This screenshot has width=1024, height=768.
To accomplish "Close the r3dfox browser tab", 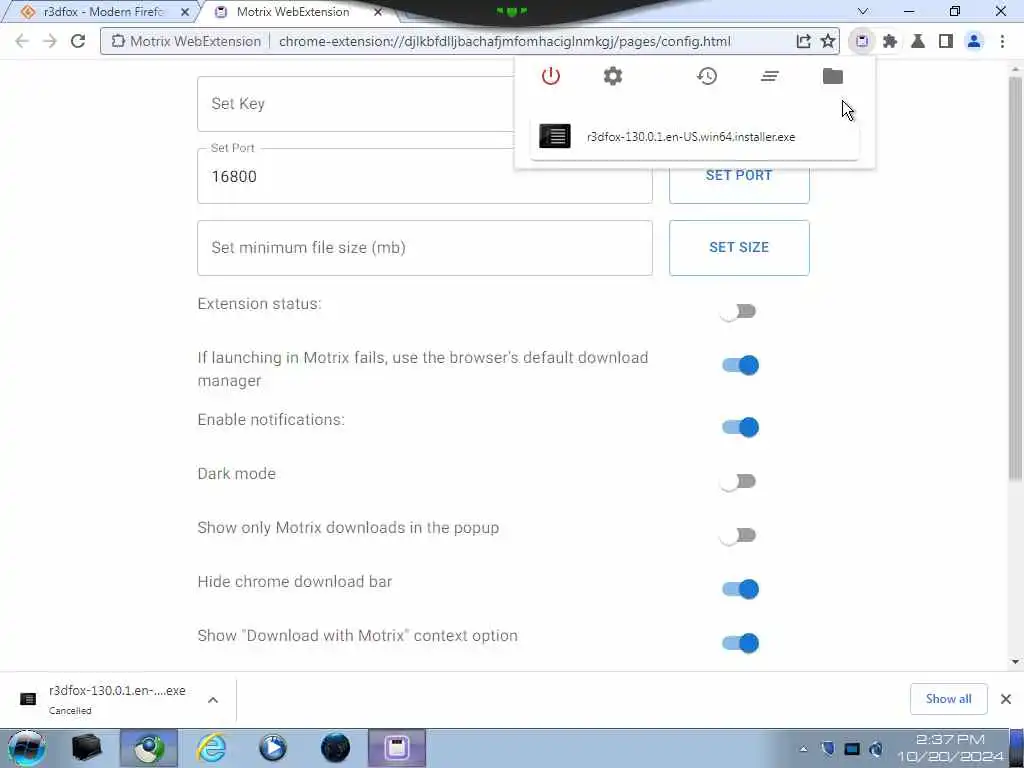I will (185, 12).
